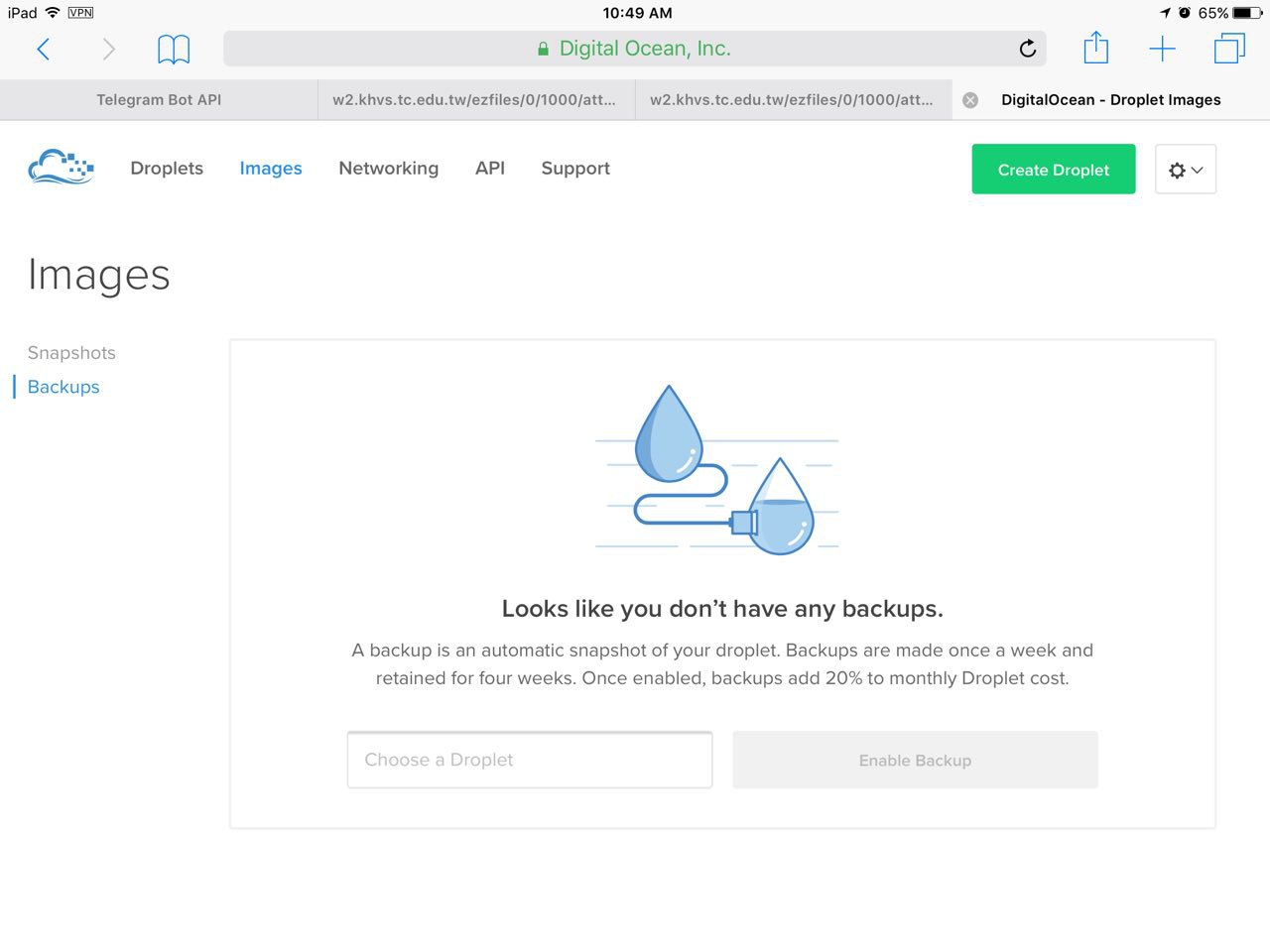The height and width of the screenshot is (952, 1270).
Task: Open the gear settings dropdown
Action: click(x=1186, y=170)
